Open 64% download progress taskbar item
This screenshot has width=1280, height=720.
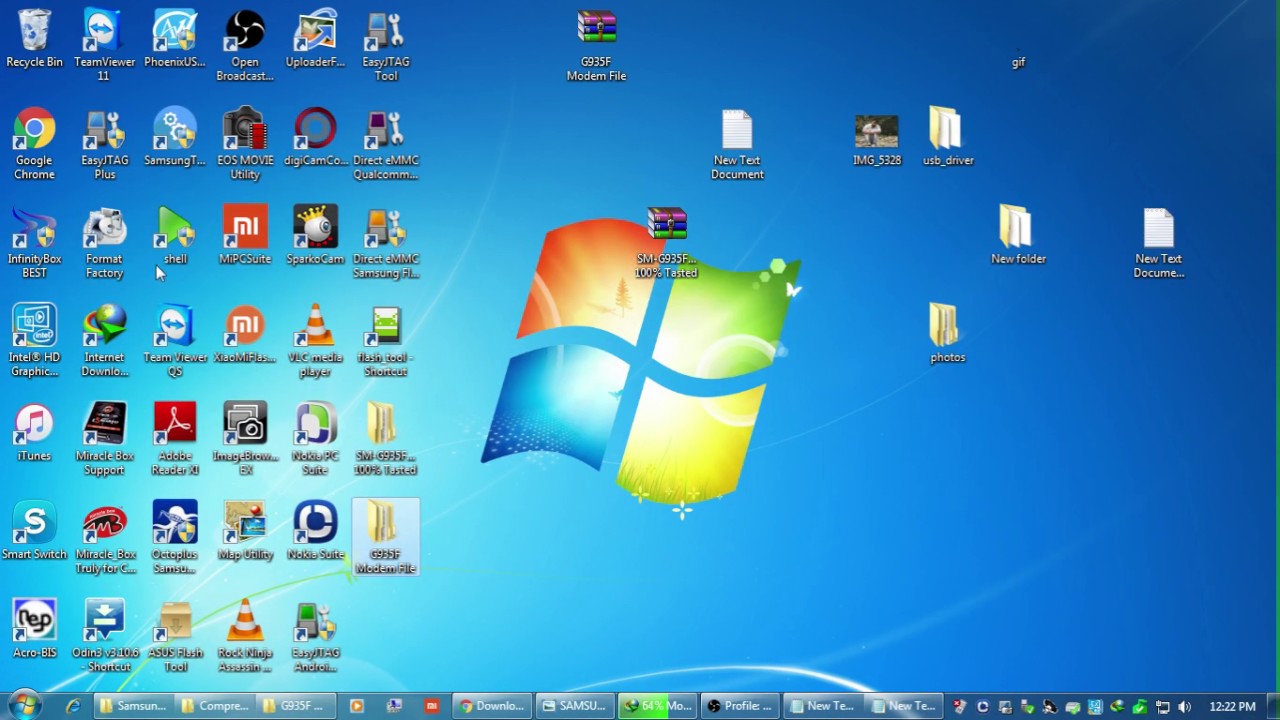[x=657, y=706]
